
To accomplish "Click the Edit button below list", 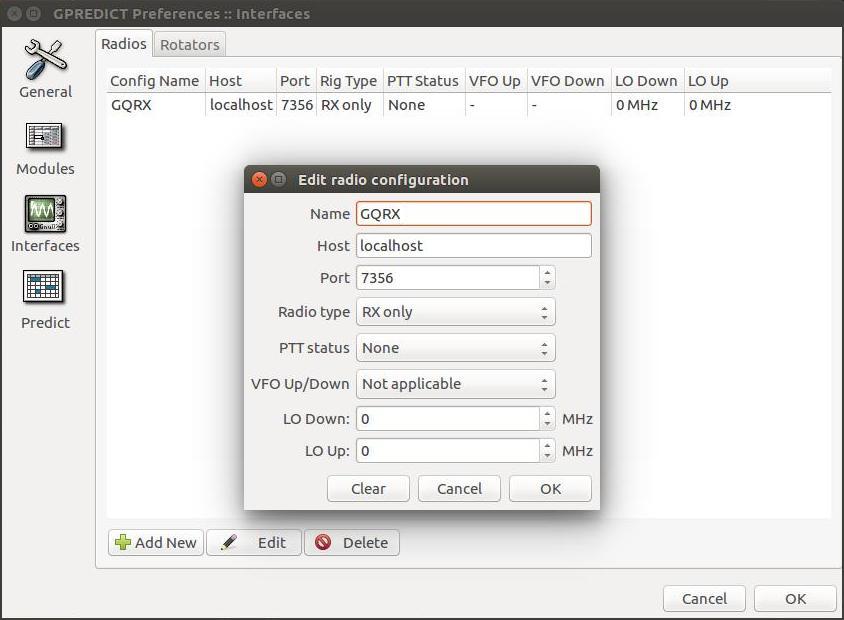I will (254, 542).
